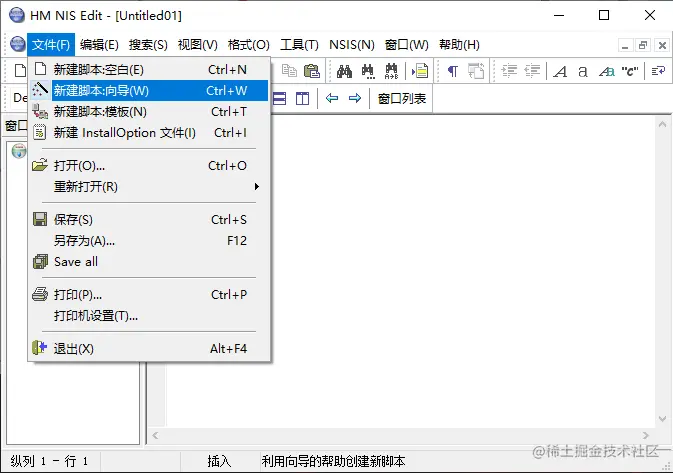Click the editor vertical scrollbar up arrow
Image resolution: width=673 pixels, height=473 pixels.
(x=662, y=124)
